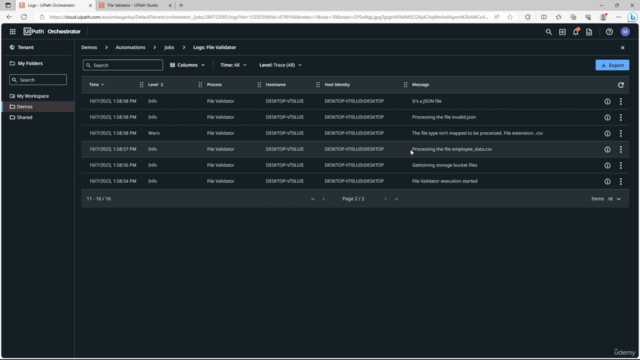The height and width of the screenshot is (360, 640).
Task: Open the notifications bell
Action: 576,32
